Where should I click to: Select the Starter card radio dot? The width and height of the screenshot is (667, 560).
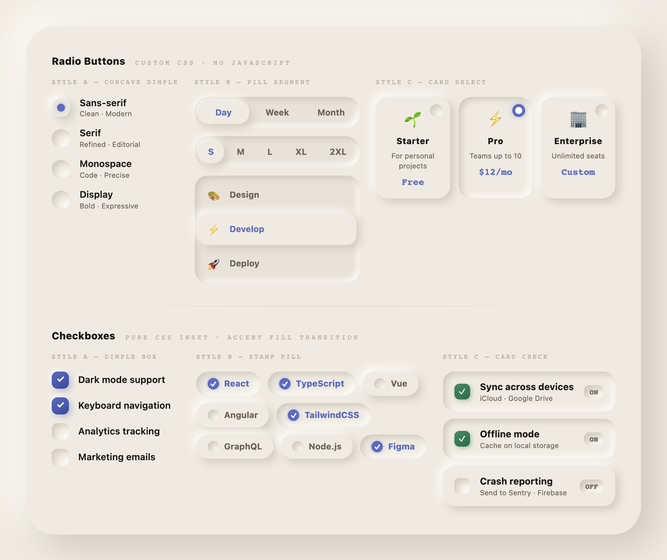click(x=436, y=111)
